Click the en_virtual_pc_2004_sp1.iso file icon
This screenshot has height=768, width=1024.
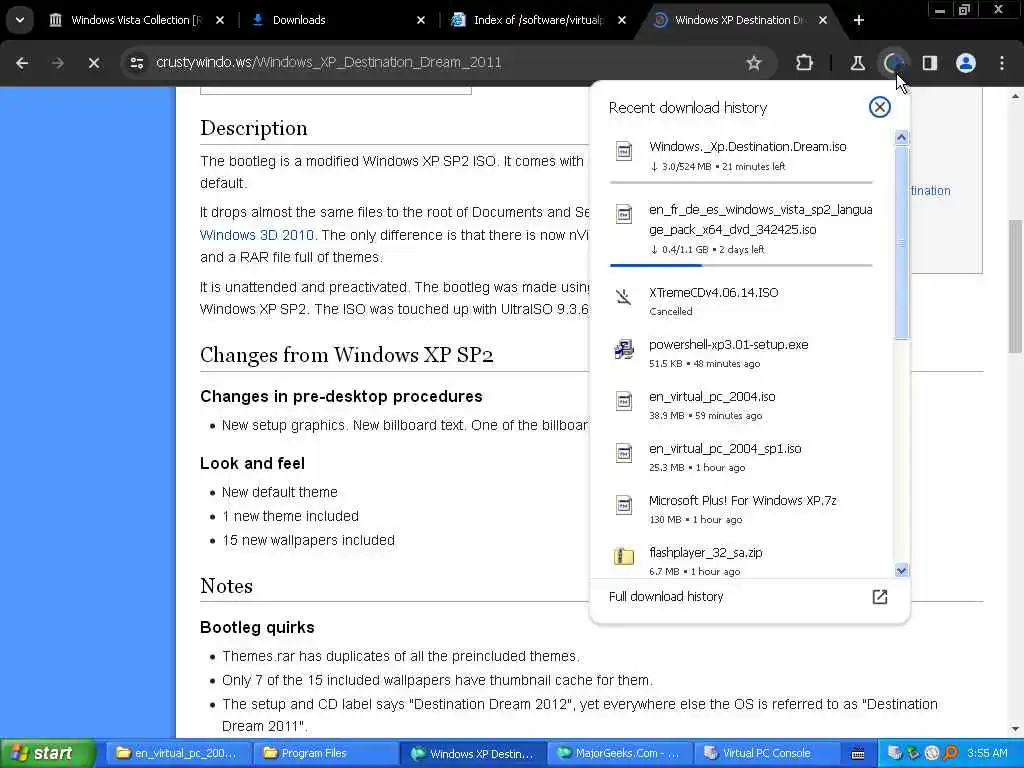624,453
